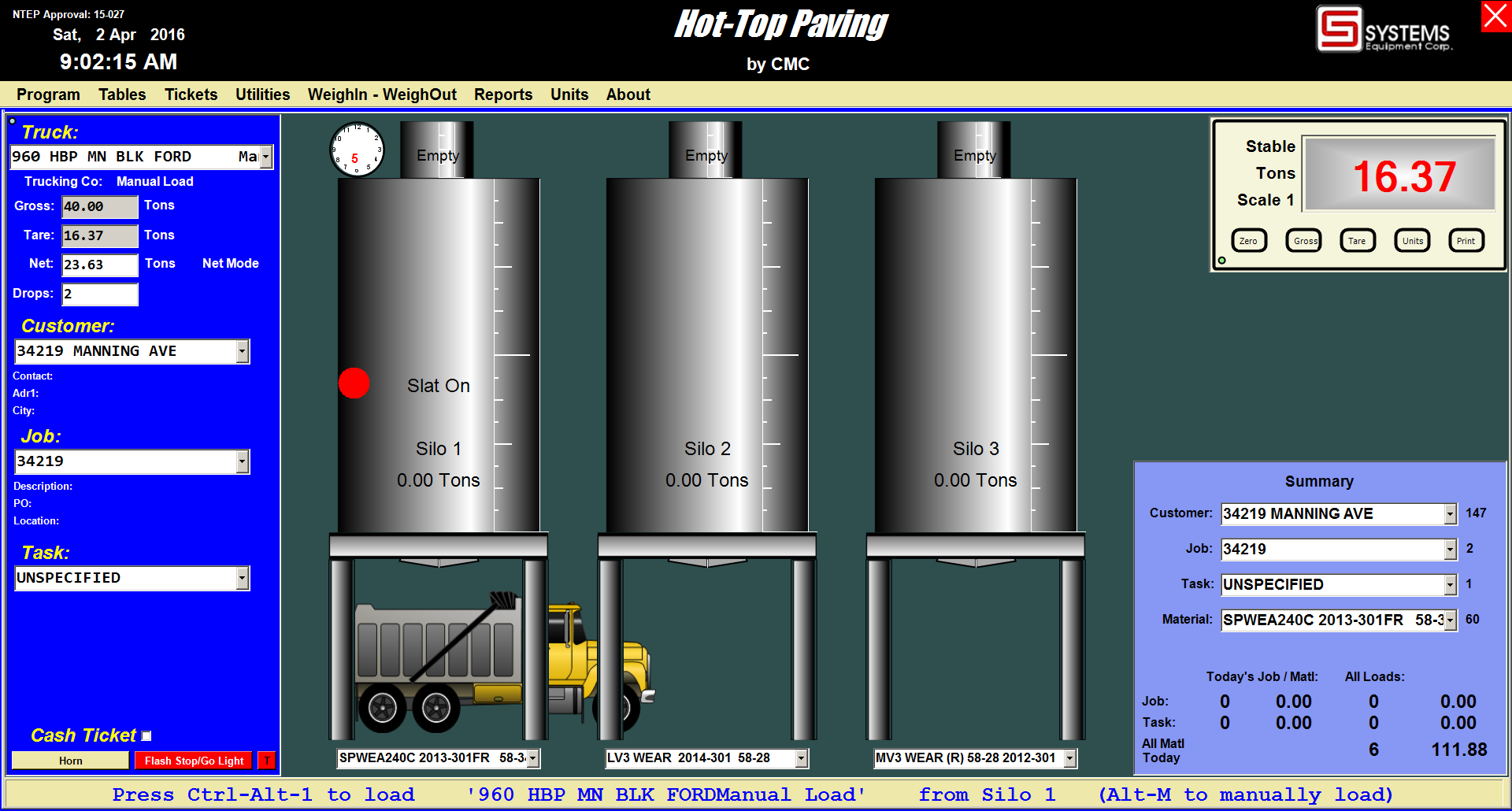The height and width of the screenshot is (811, 1512).
Task: Click the timer clock icon beside Silo 1
Action: 357,150
